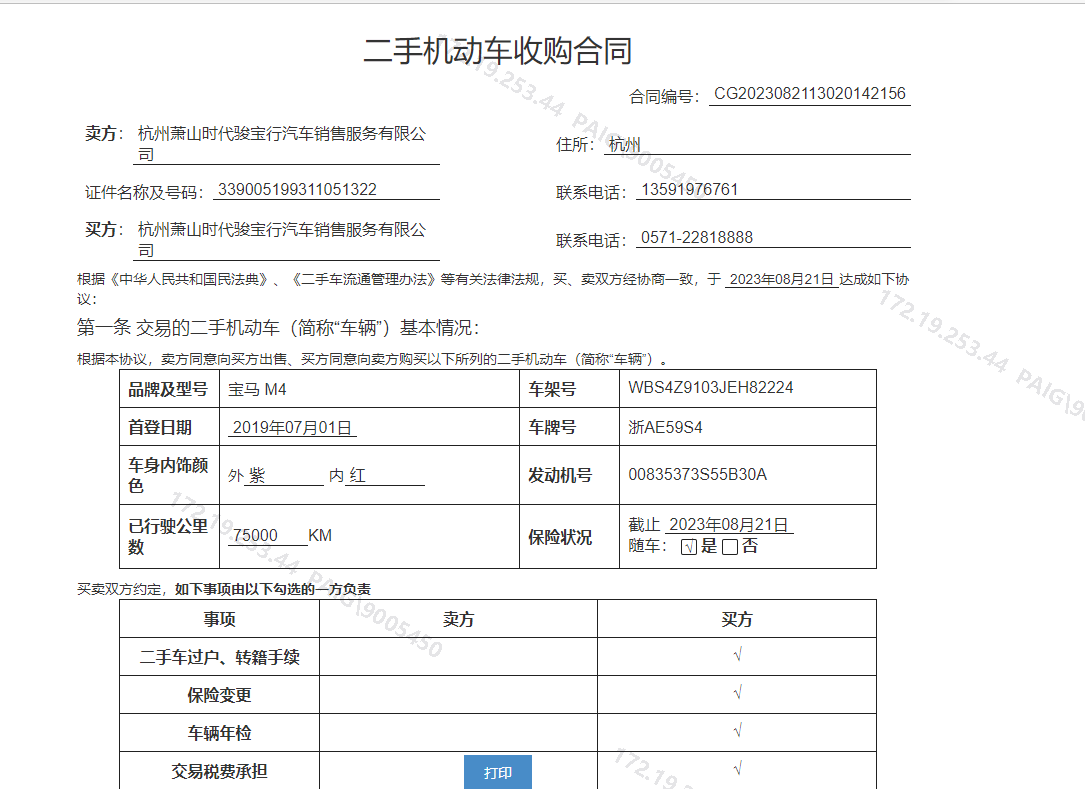Screen dimensions: 1085x789
Task: Click the 住所 value 杭州
Action: click(x=624, y=145)
